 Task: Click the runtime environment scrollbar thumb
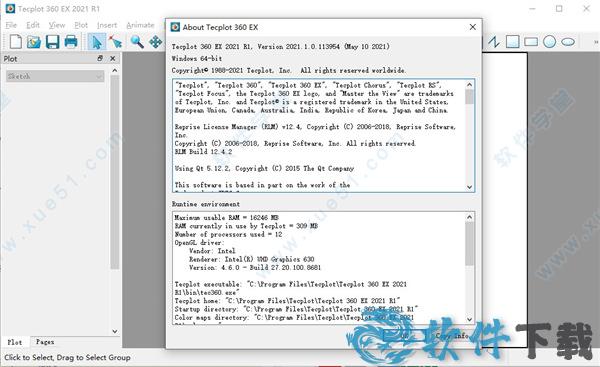[470, 243]
